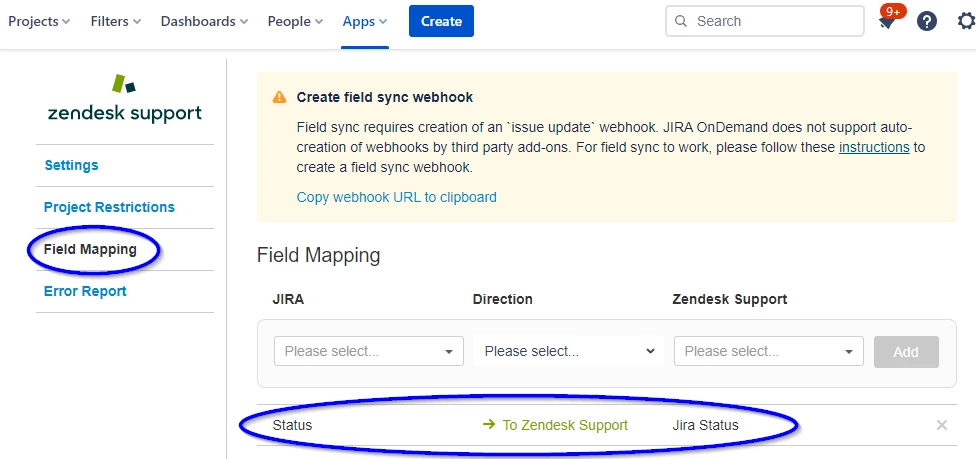The width and height of the screenshot is (976, 459).
Task: Open the Filters menu
Action: point(116,21)
